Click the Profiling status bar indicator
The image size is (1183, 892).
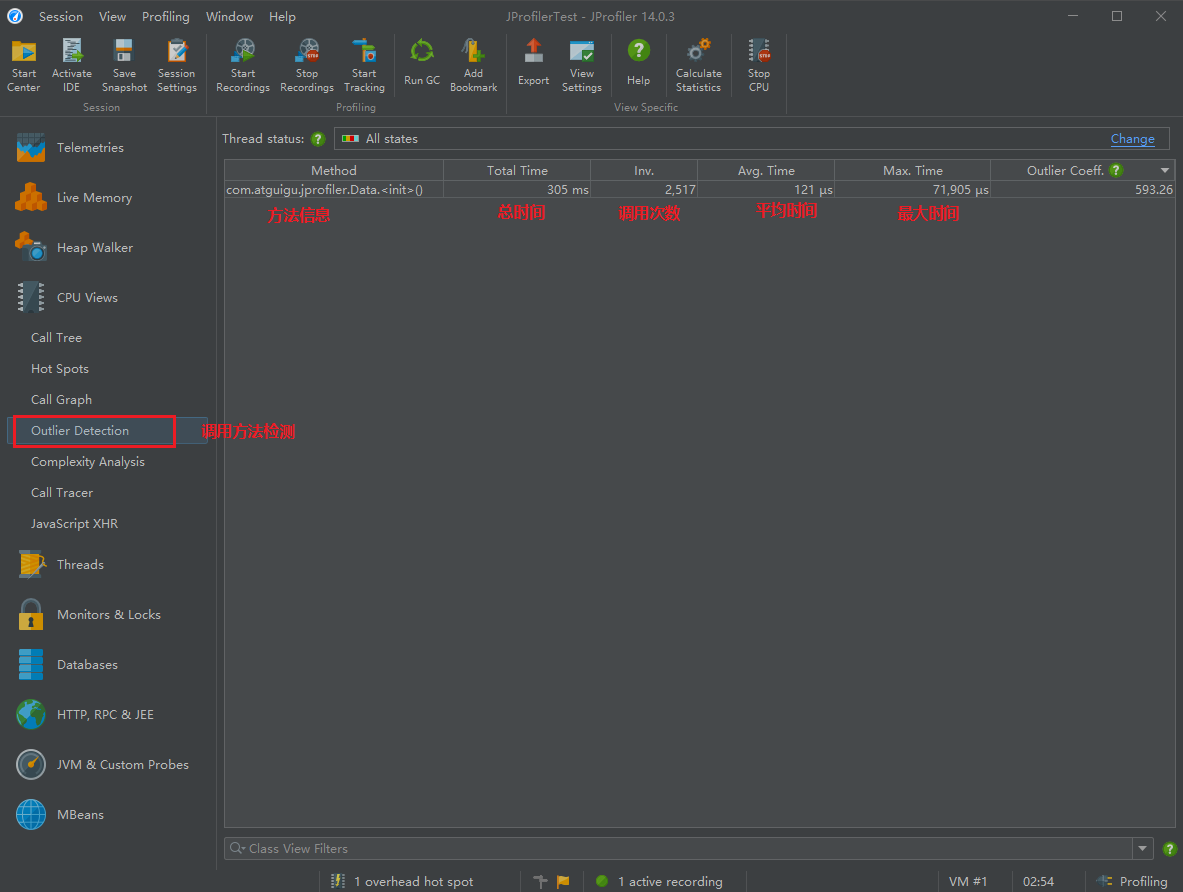click(x=1132, y=881)
